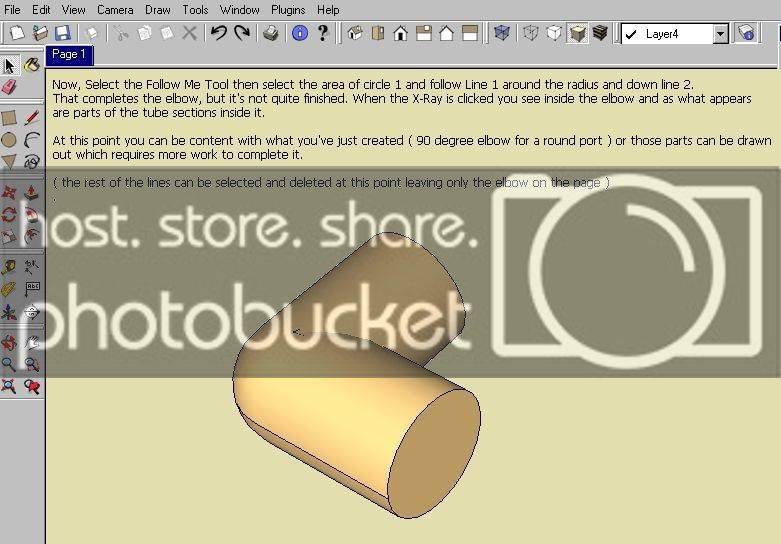Image resolution: width=781 pixels, height=544 pixels.
Task: Click the Copy toolbar icon
Action: pyautogui.click(x=144, y=33)
